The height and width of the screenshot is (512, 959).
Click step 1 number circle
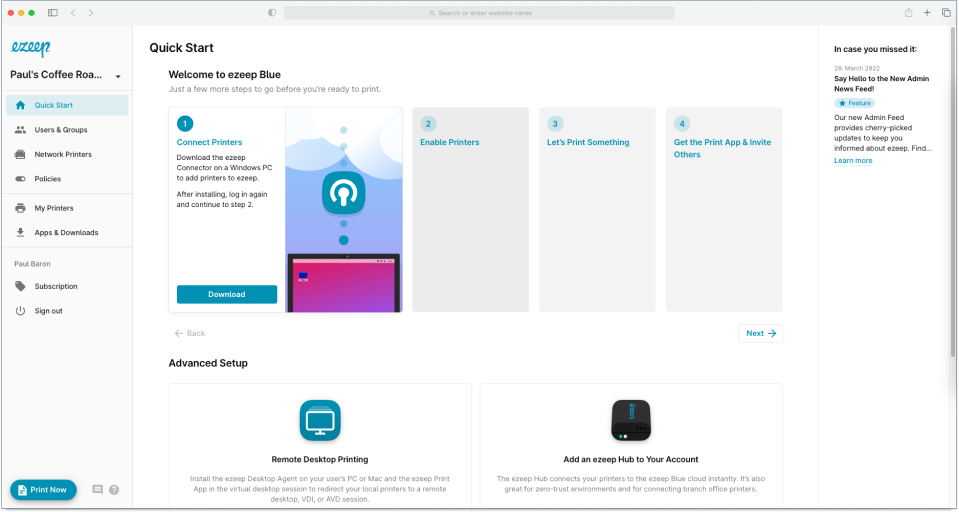[185, 124]
